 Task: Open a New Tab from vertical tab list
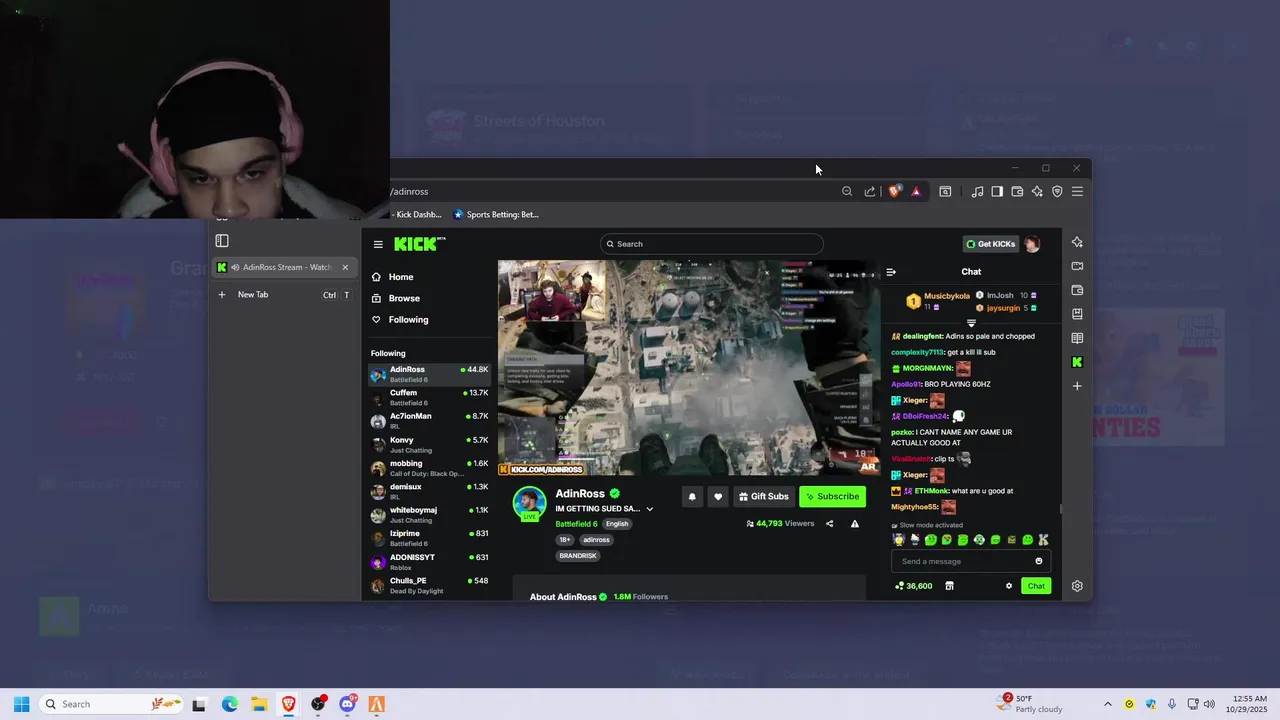click(283, 295)
